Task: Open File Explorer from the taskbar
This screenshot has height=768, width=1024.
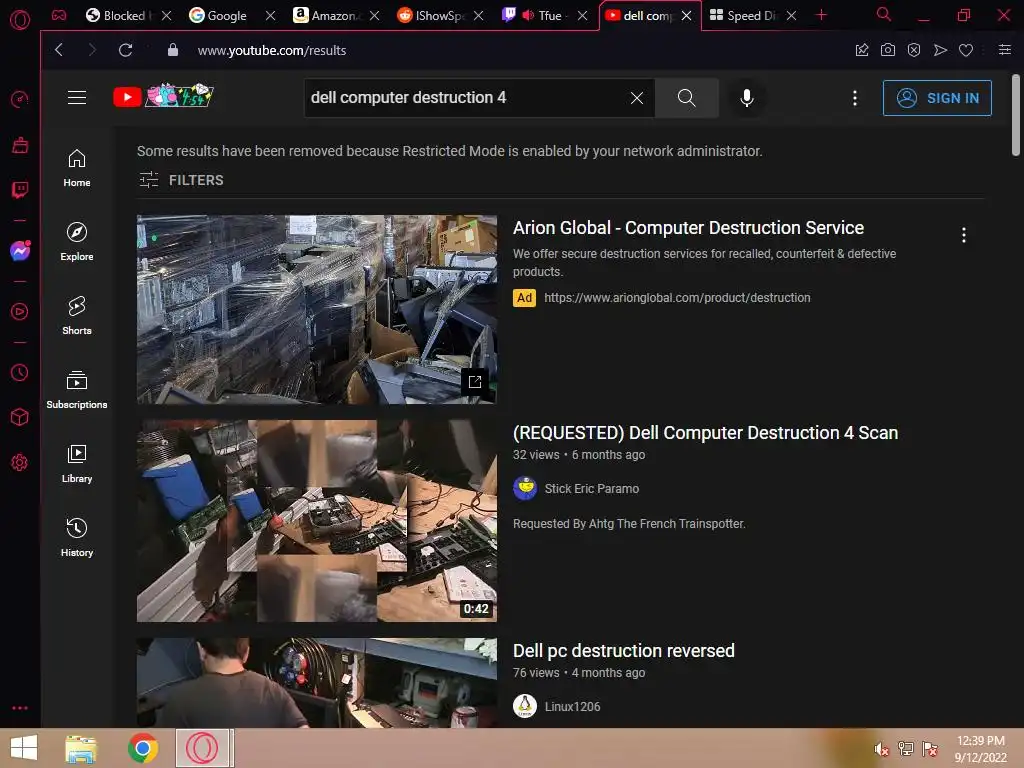Action: (81, 748)
